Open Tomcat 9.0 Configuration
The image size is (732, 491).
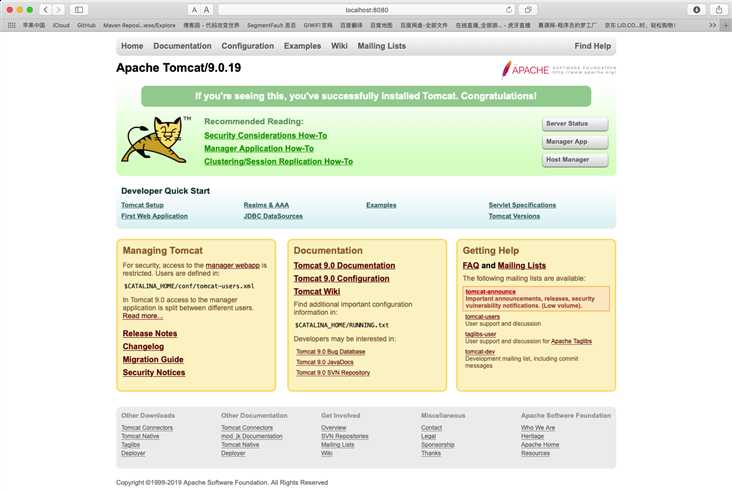[342, 278]
